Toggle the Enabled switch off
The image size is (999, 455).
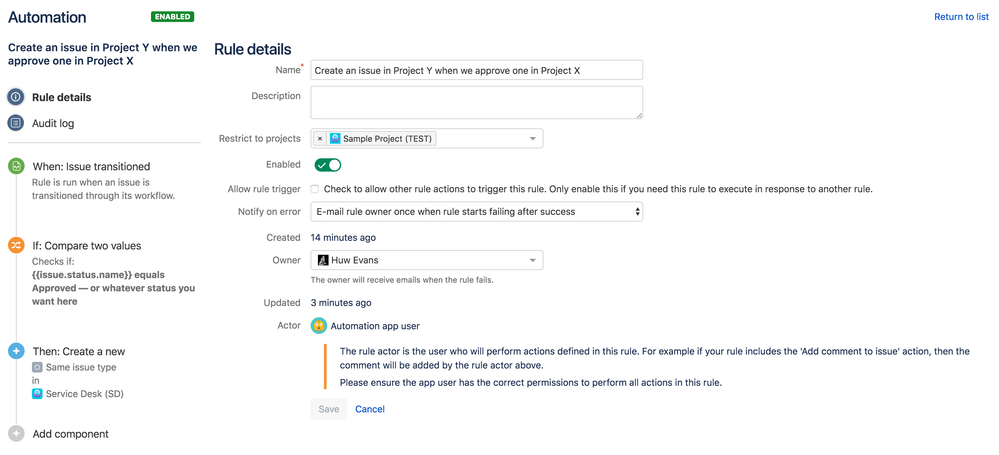pos(328,165)
